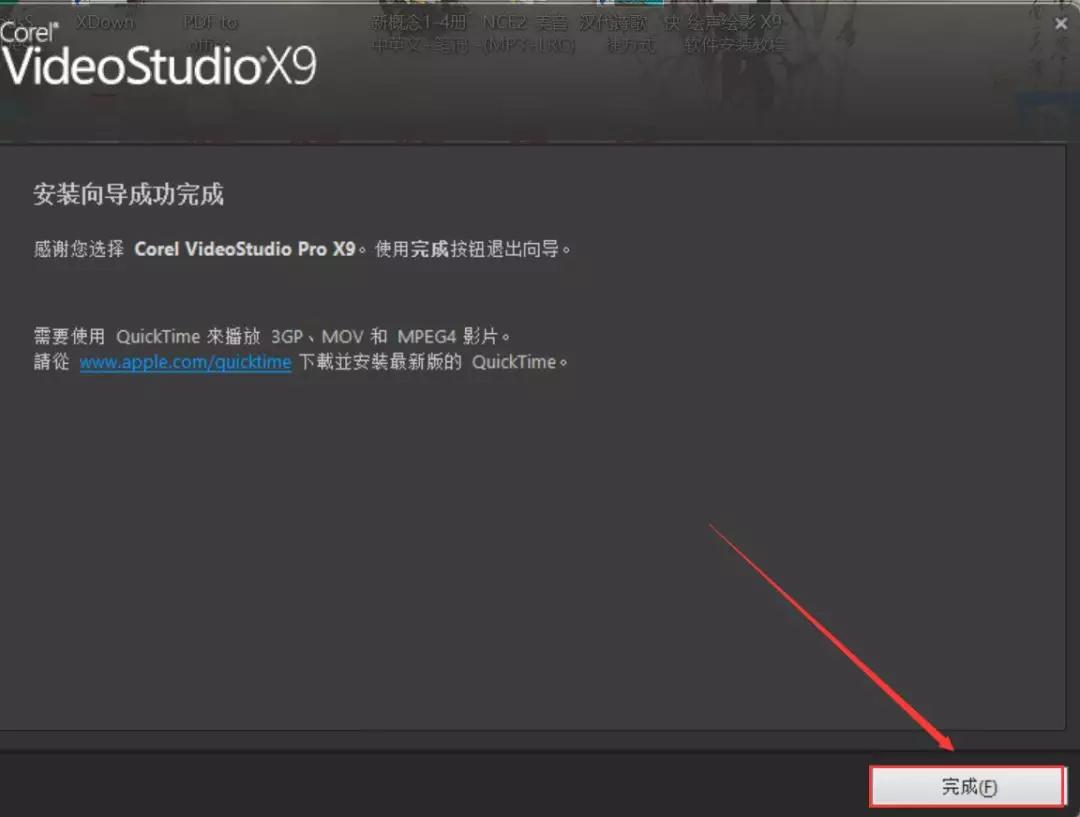The width and height of the screenshot is (1080, 817).
Task: Open the 绘声绘影 X9 软件安装教程 icon
Action: 733,32
